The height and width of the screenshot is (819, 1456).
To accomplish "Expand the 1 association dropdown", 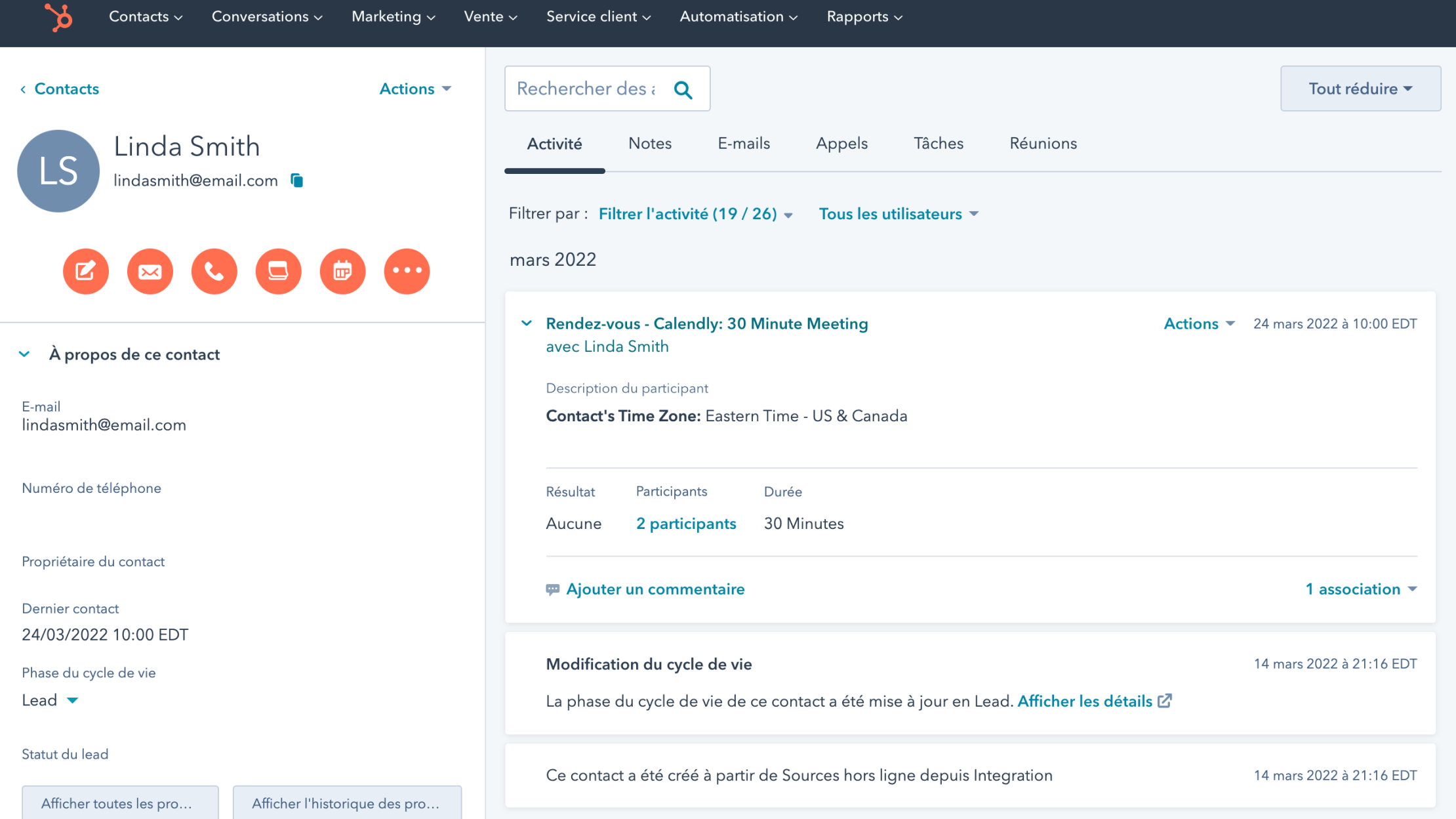I will 1361,589.
